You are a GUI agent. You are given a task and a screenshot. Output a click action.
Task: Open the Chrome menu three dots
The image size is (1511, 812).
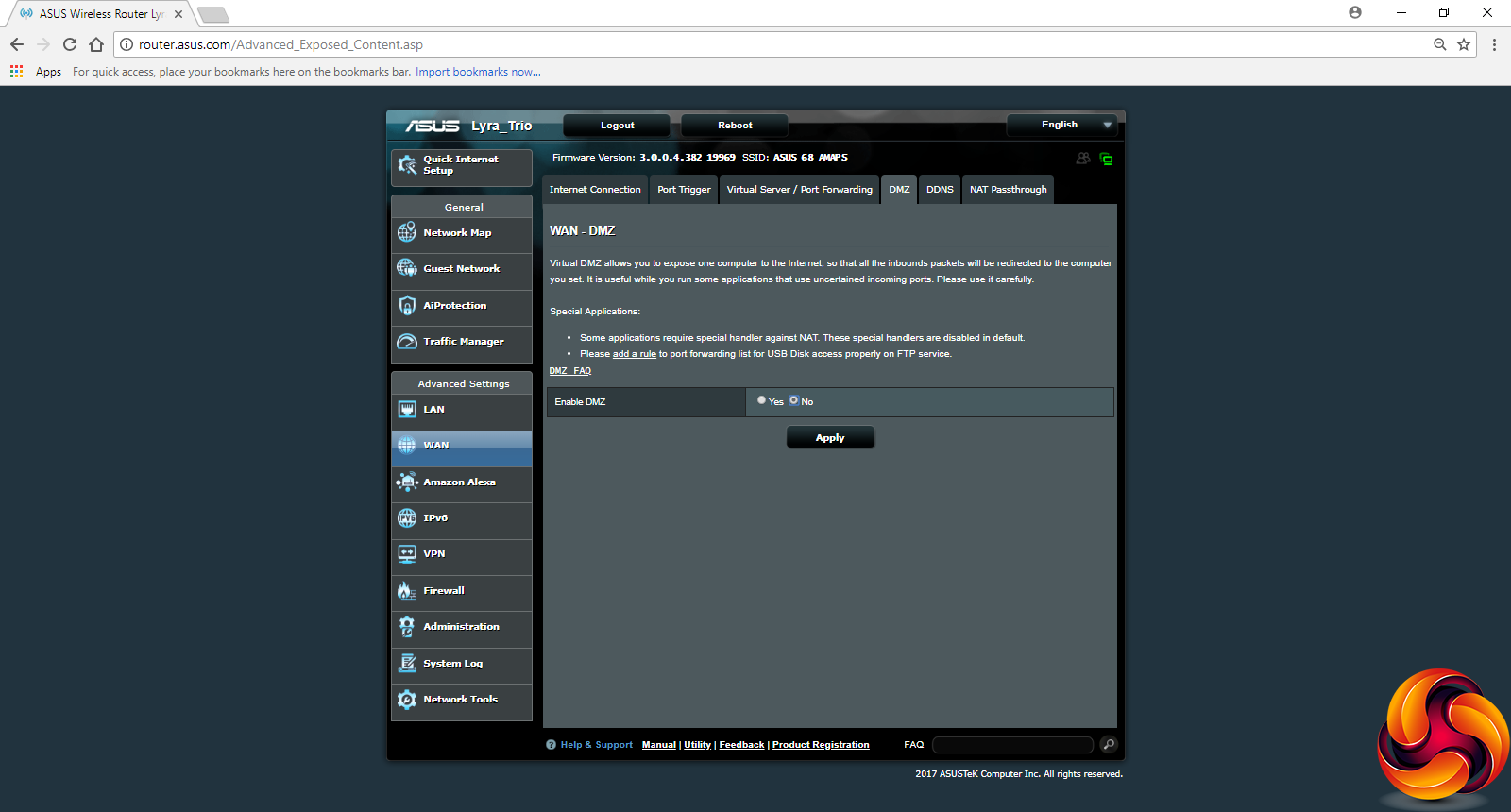(1494, 44)
